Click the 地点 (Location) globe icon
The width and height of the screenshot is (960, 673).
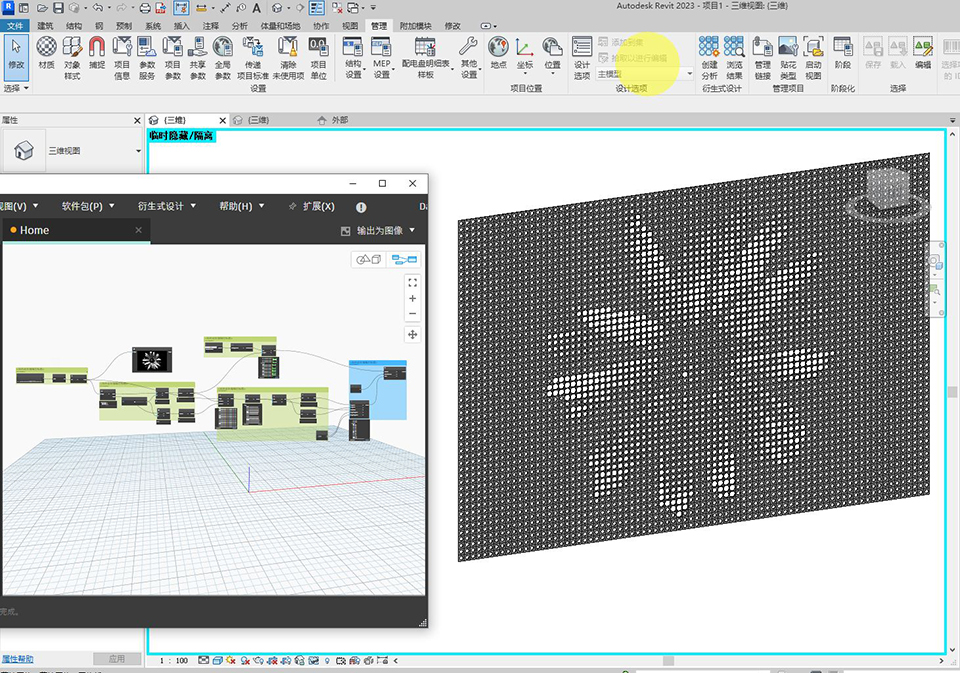click(x=498, y=53)
